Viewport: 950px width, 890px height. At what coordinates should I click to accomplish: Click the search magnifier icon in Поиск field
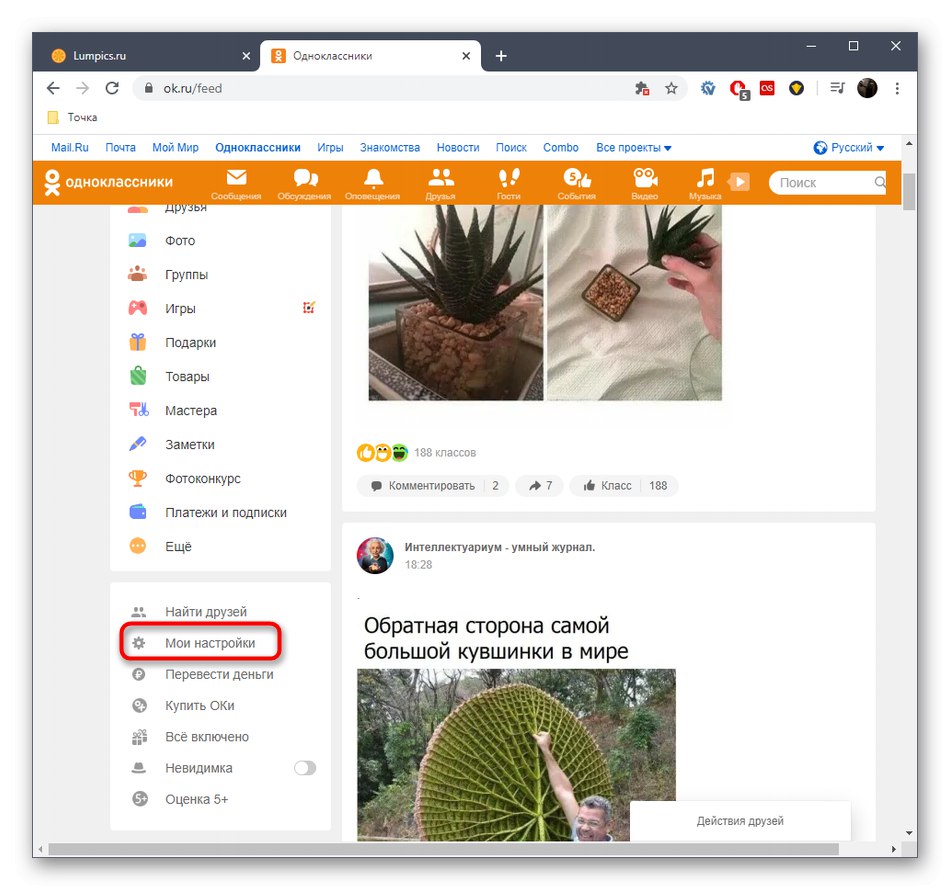(880, 182)
